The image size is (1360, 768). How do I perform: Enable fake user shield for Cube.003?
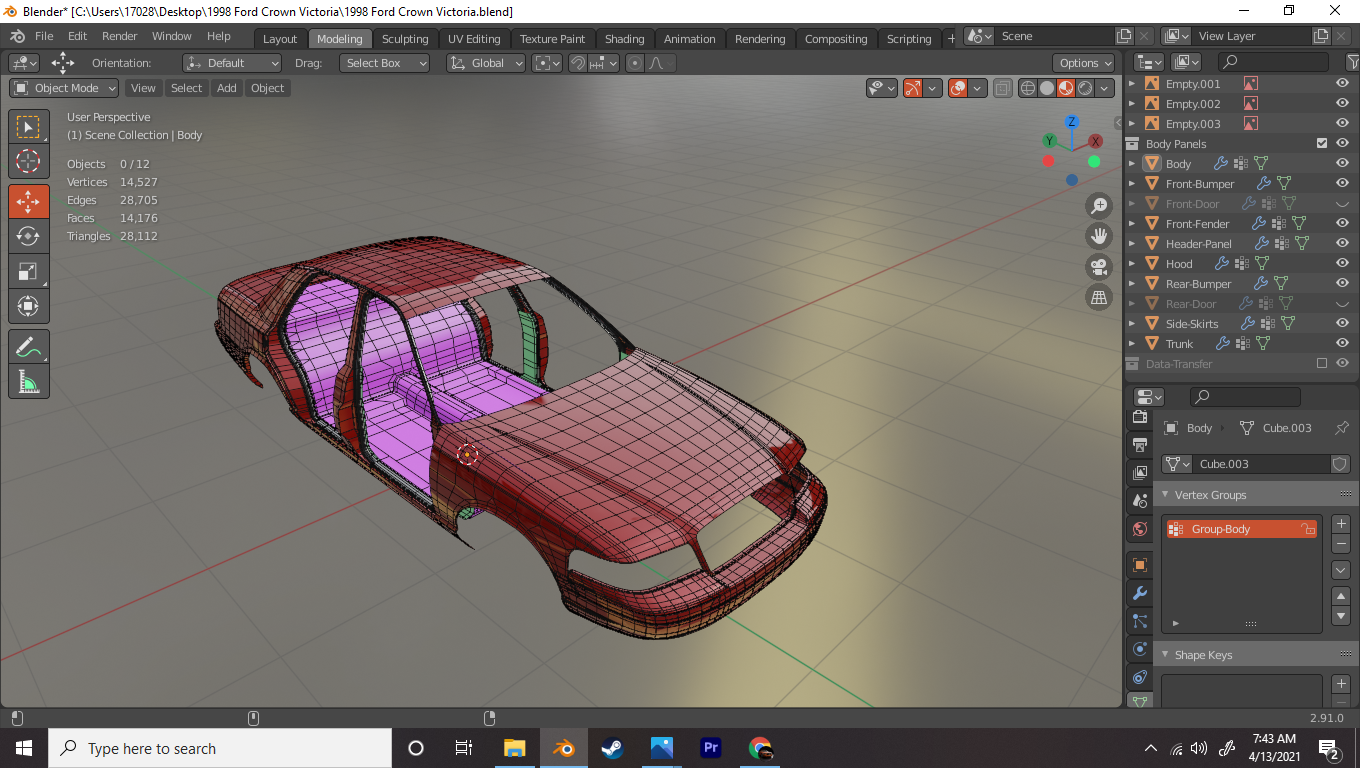1340,464
